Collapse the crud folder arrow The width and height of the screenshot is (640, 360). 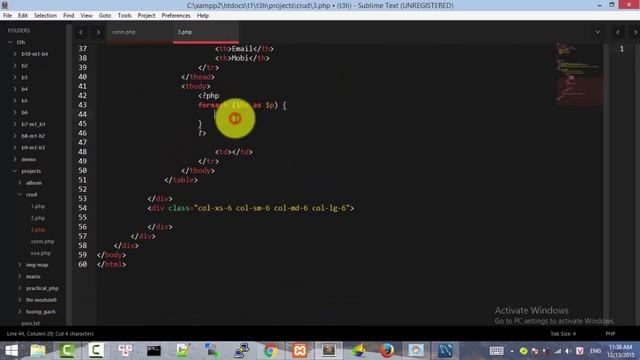(x=19, y=195)
